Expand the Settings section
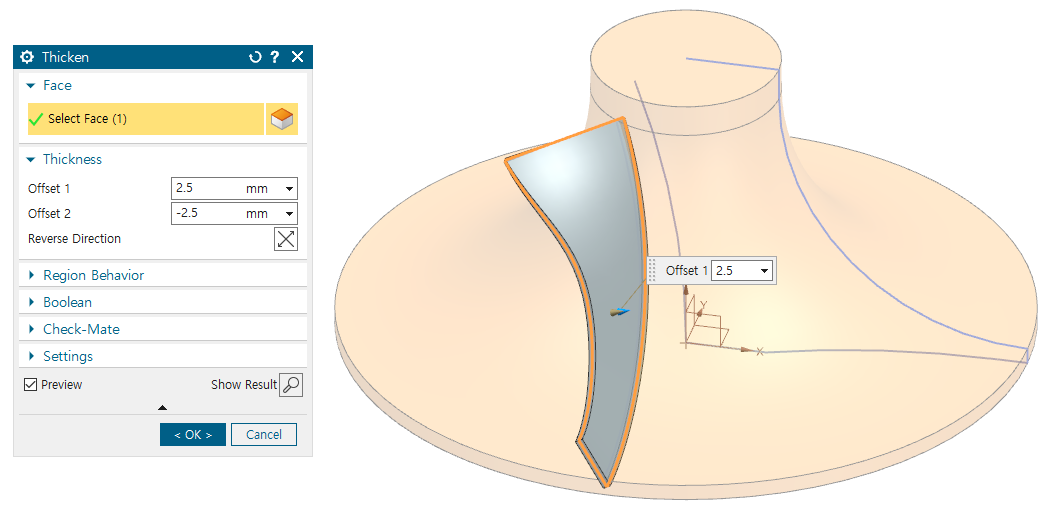Viewport: 1044px width, 521px height. click(x=31, y=356)
